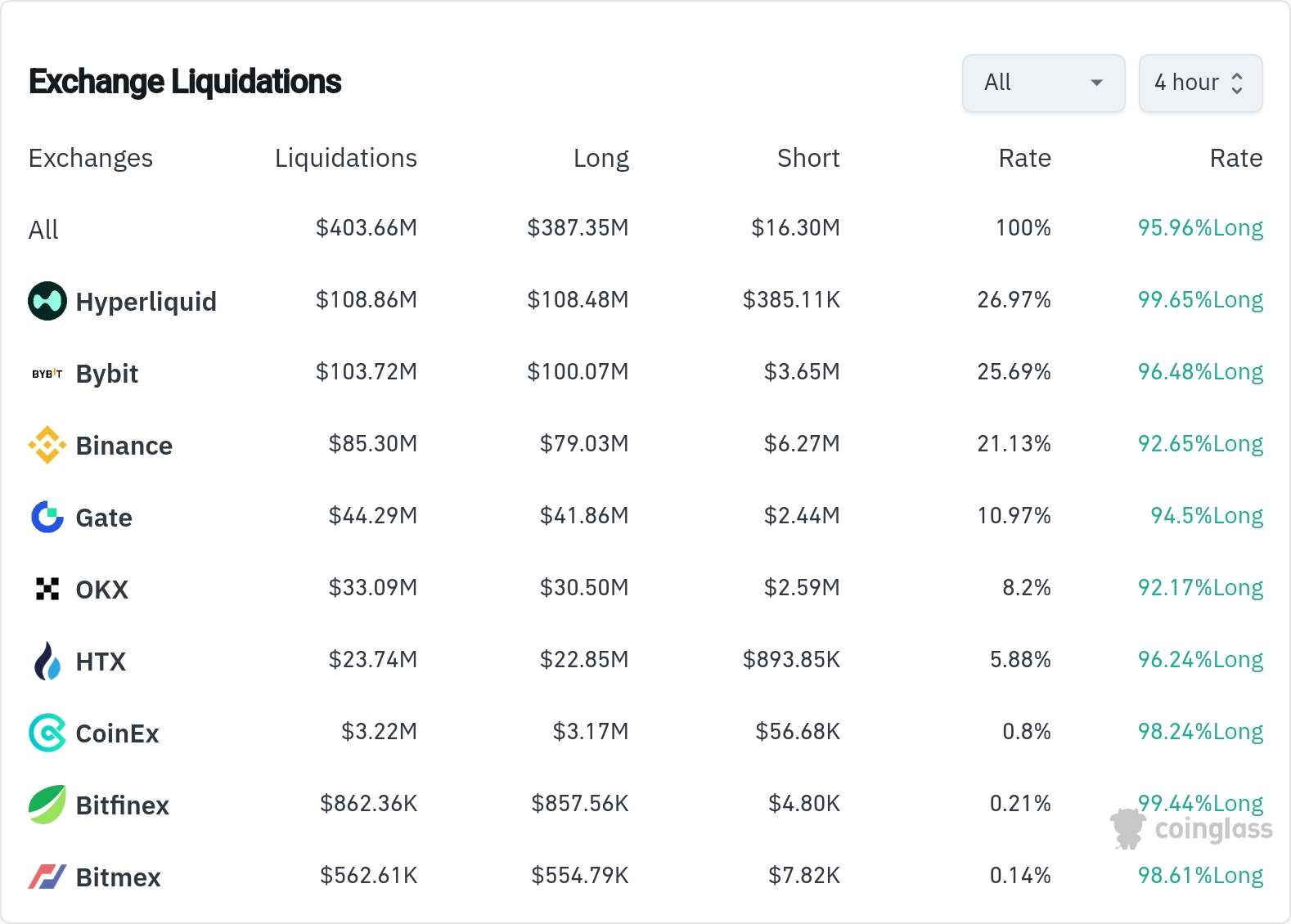Click the Bitfinex leaf logo icon
The image size is (1291, 924).
47,805
